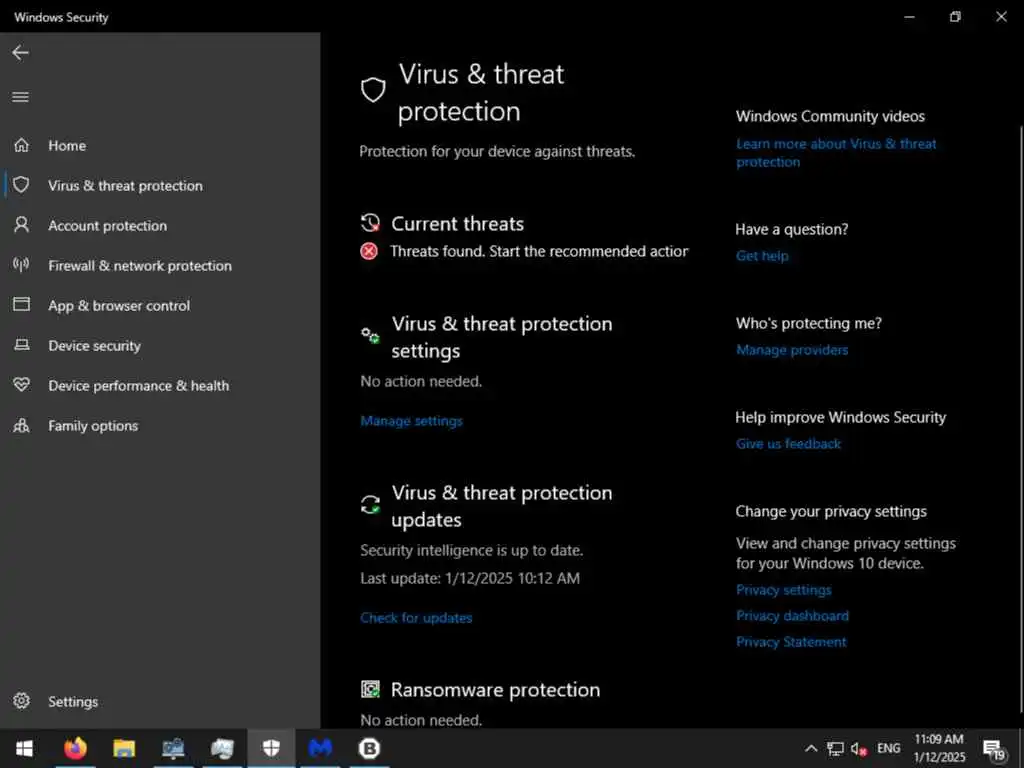Click the back arrow icon
This screenshot has width=1024, height=768.
(20, 53)
